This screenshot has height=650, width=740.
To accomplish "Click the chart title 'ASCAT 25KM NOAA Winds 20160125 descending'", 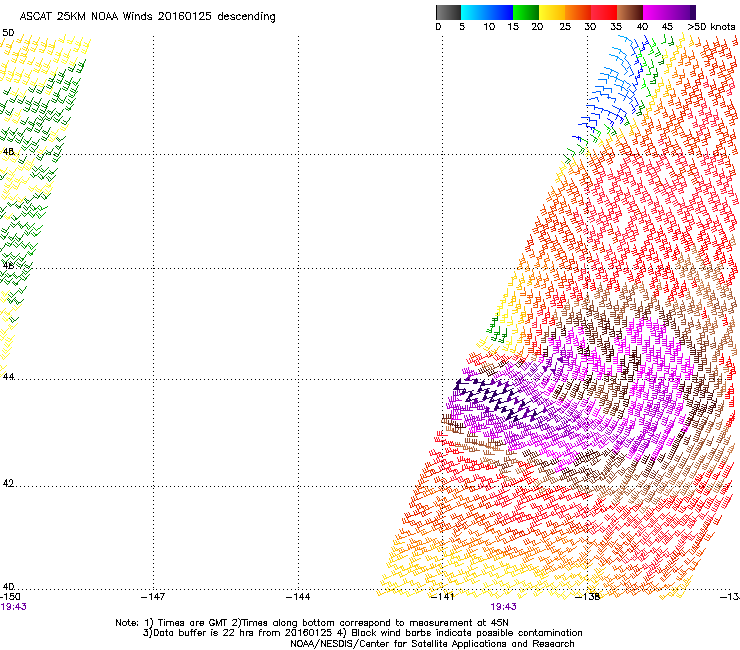I will (x=147, y=17).
